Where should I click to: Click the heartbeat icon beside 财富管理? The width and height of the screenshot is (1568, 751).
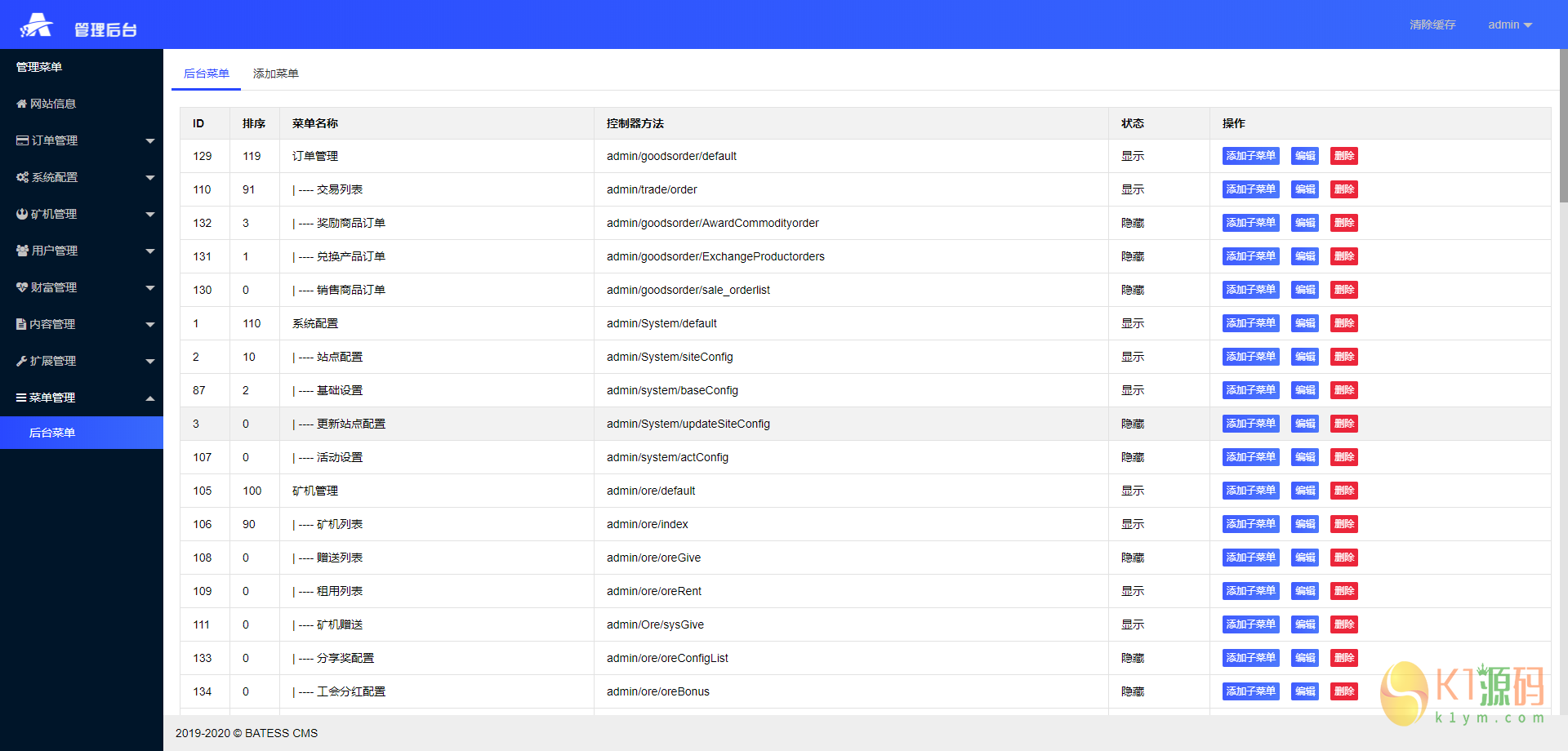[22, 287]
